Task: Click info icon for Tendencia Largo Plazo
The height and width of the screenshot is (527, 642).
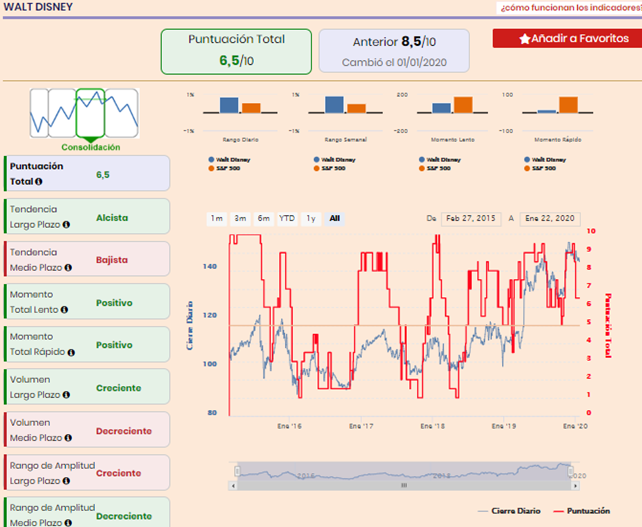Action: 66,224
